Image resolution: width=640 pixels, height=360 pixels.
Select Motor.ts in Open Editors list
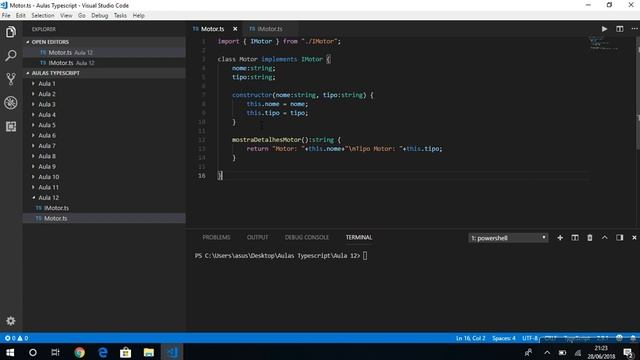pyautogui.click(x=104, y=52)
